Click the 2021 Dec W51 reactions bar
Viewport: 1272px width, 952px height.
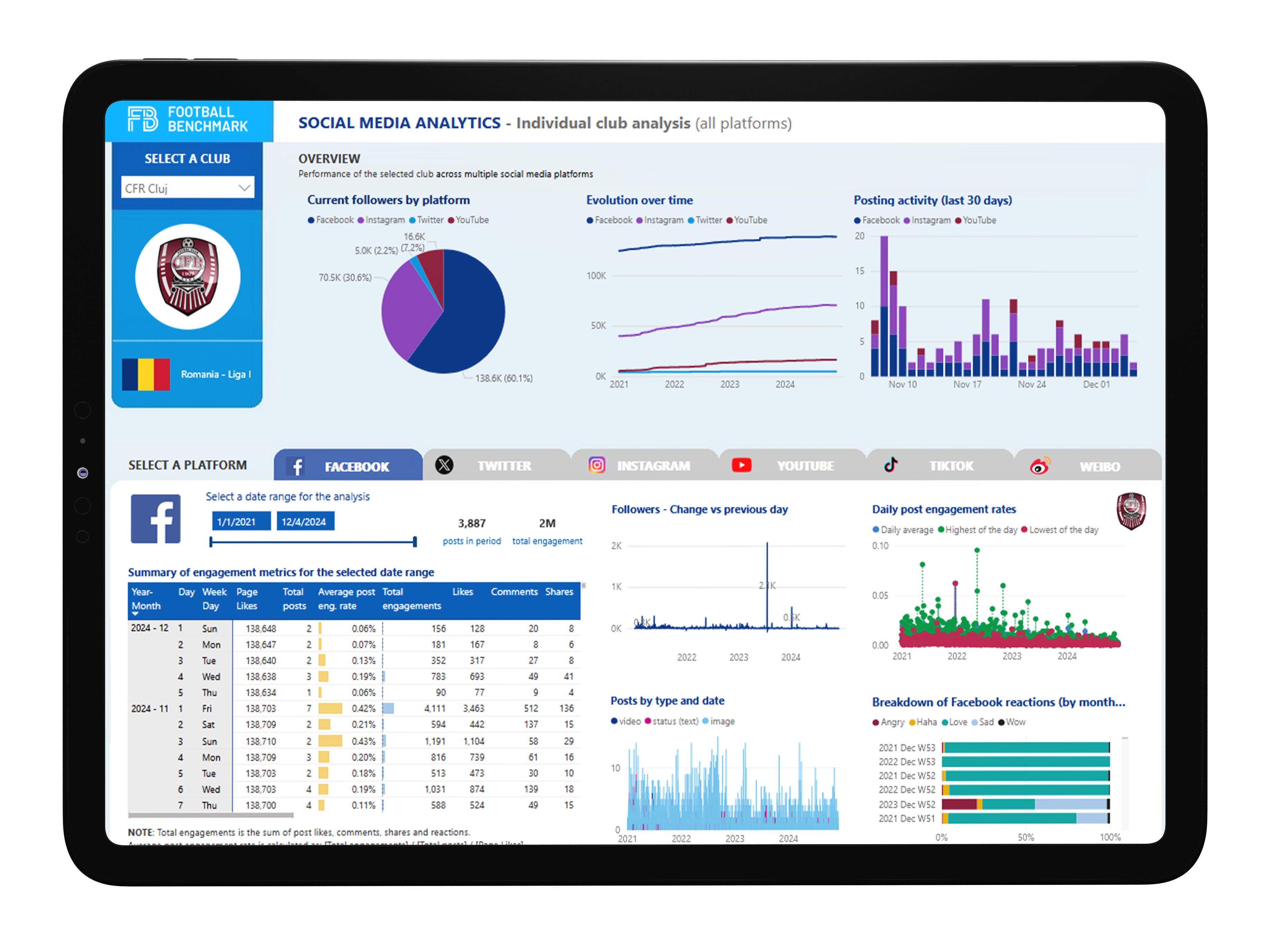point(1025,818)
